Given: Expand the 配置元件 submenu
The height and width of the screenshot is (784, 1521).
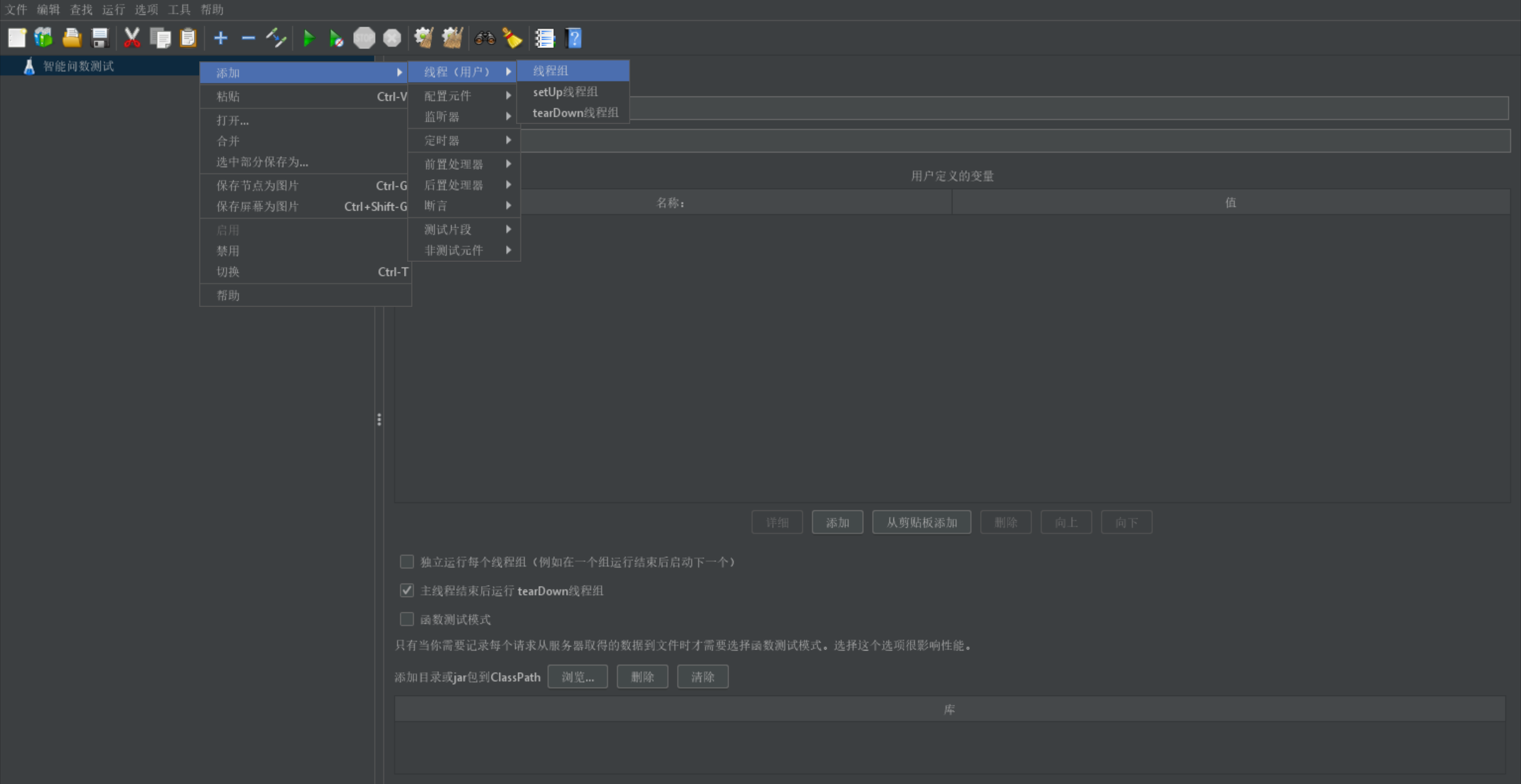Looking at the screenshot, I should [464, 96].
